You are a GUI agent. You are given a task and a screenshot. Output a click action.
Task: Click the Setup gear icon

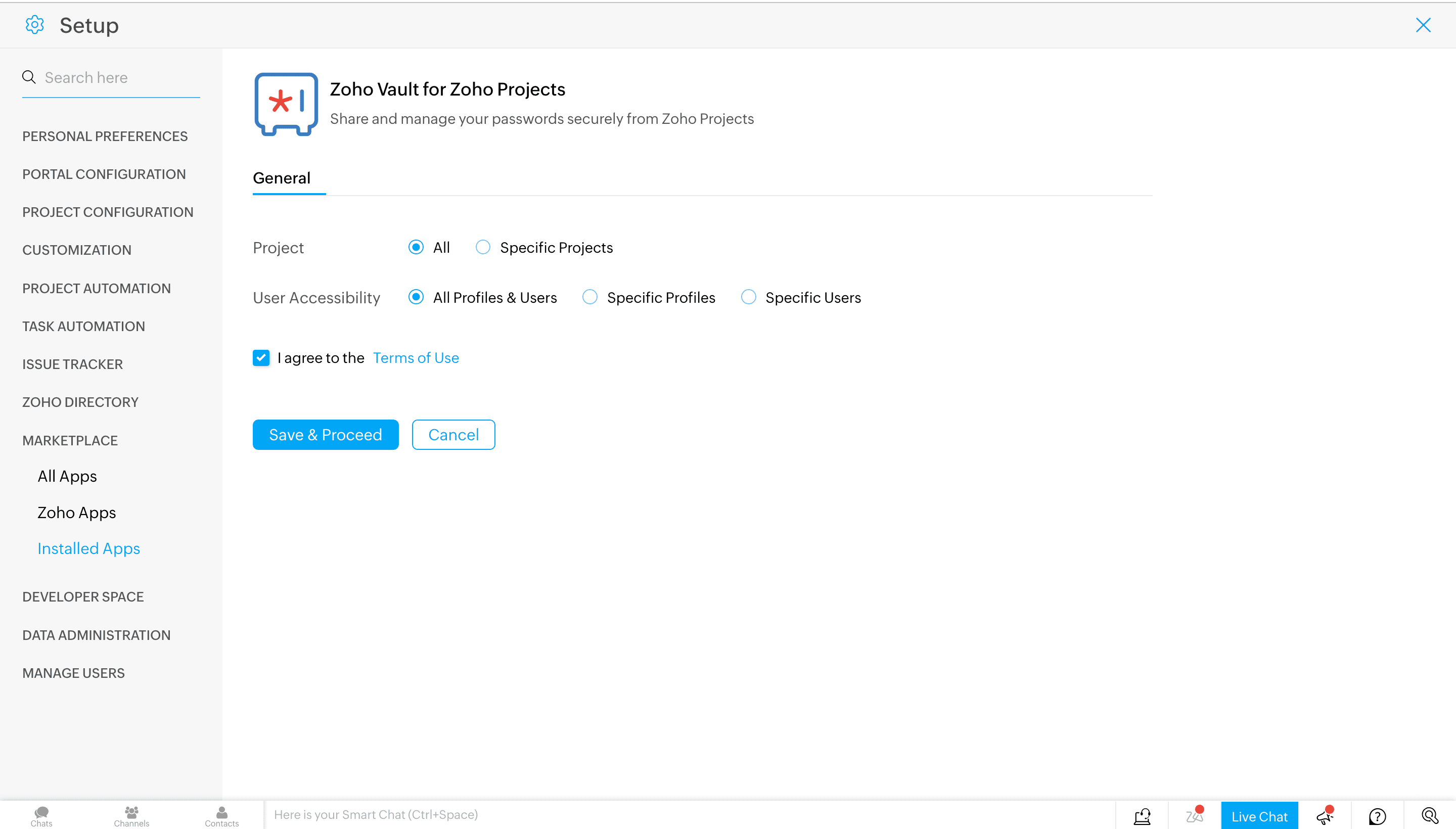point(35,25)
